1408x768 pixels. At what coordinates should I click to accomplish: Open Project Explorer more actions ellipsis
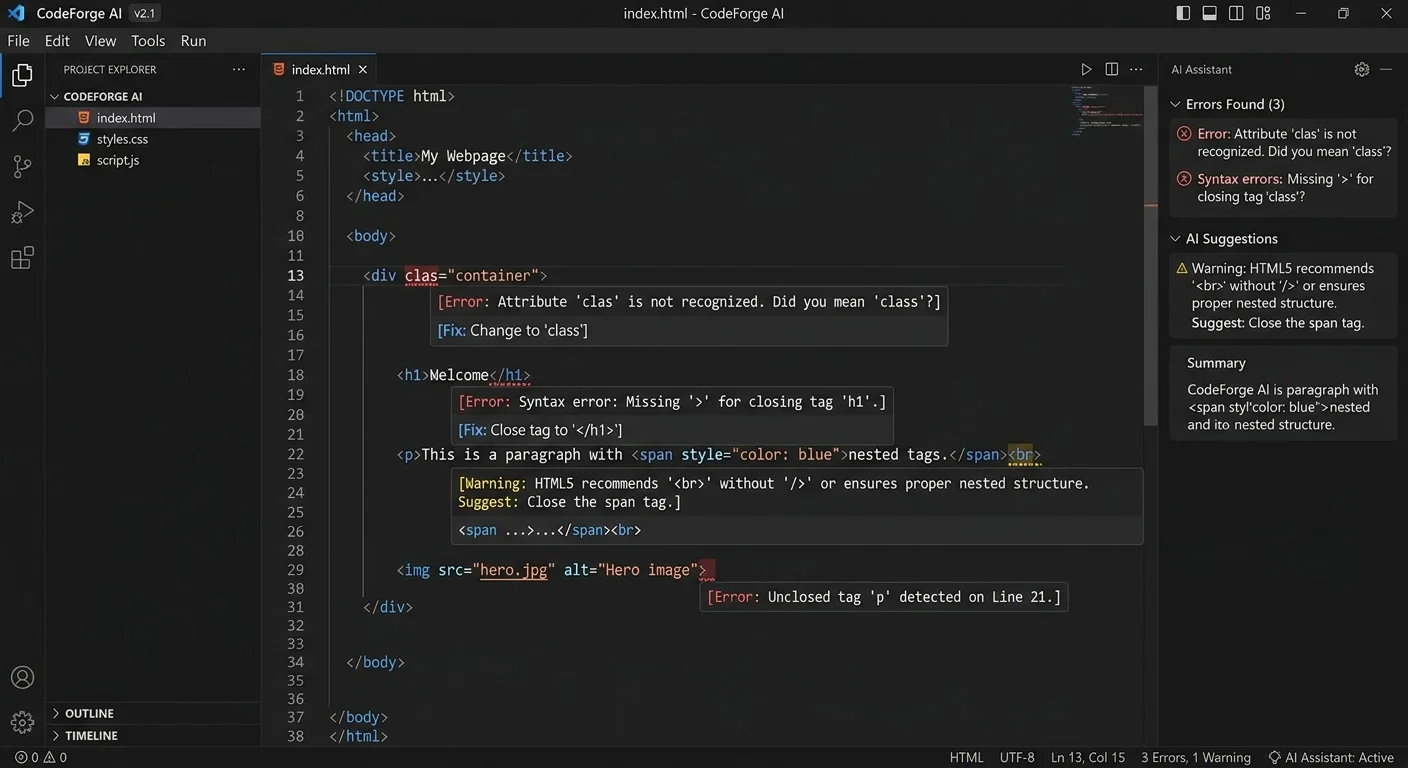pyautogui.click(x=238, y=69)
